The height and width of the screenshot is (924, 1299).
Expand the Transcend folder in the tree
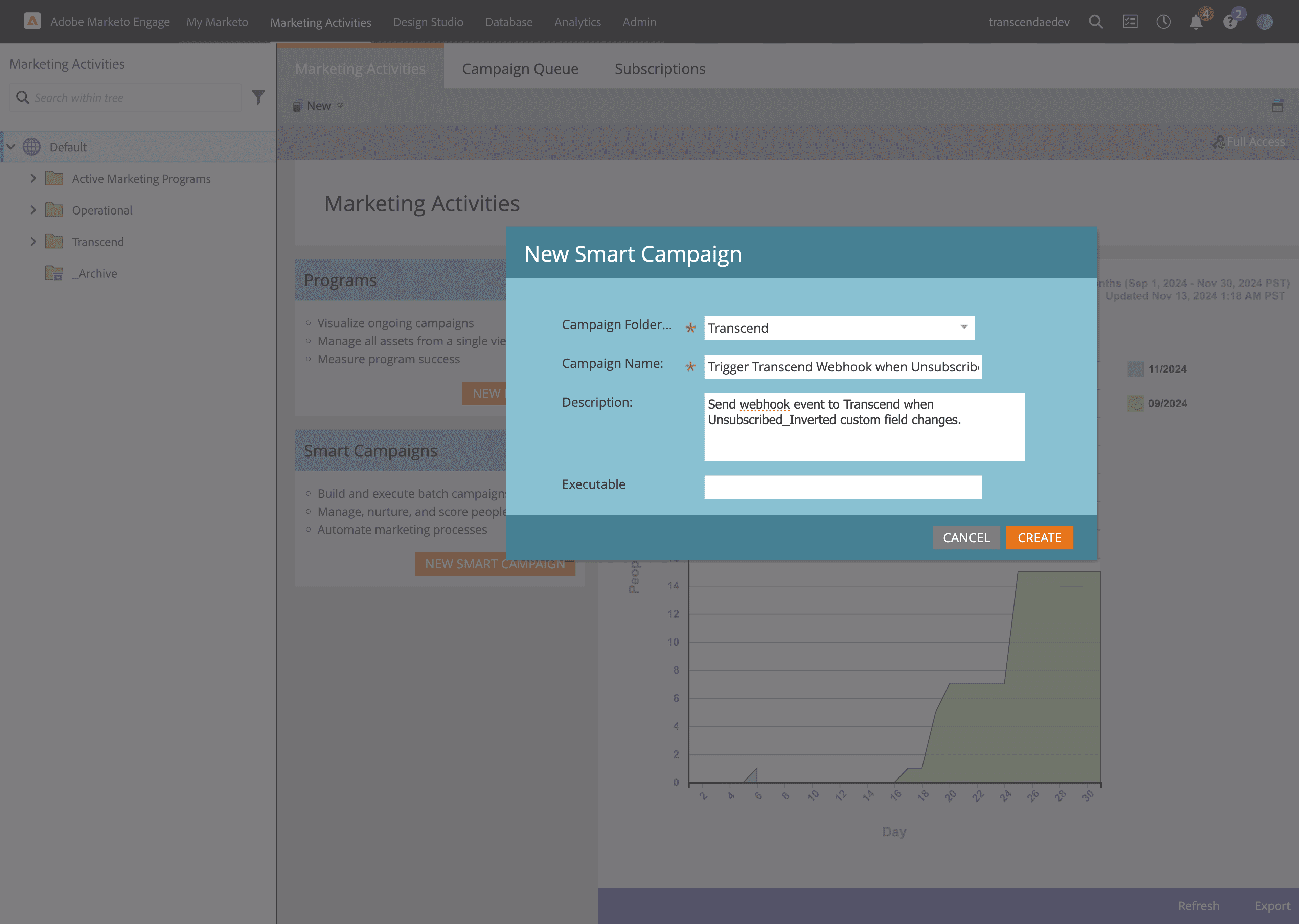33,241
